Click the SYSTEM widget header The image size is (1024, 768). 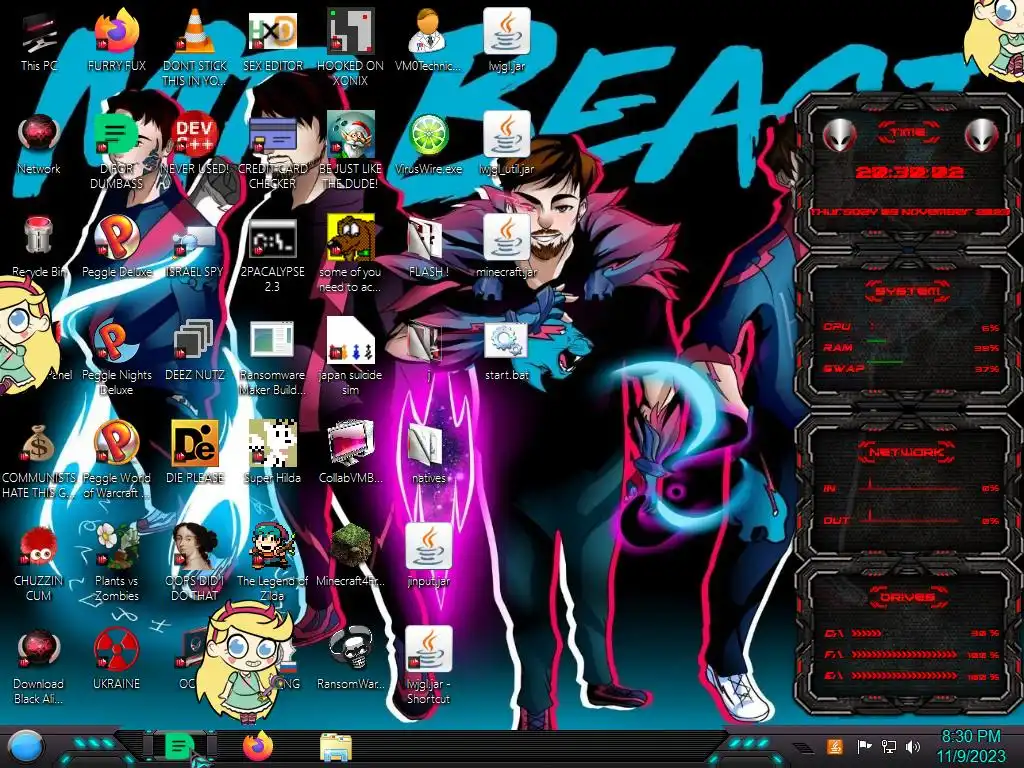908,291
